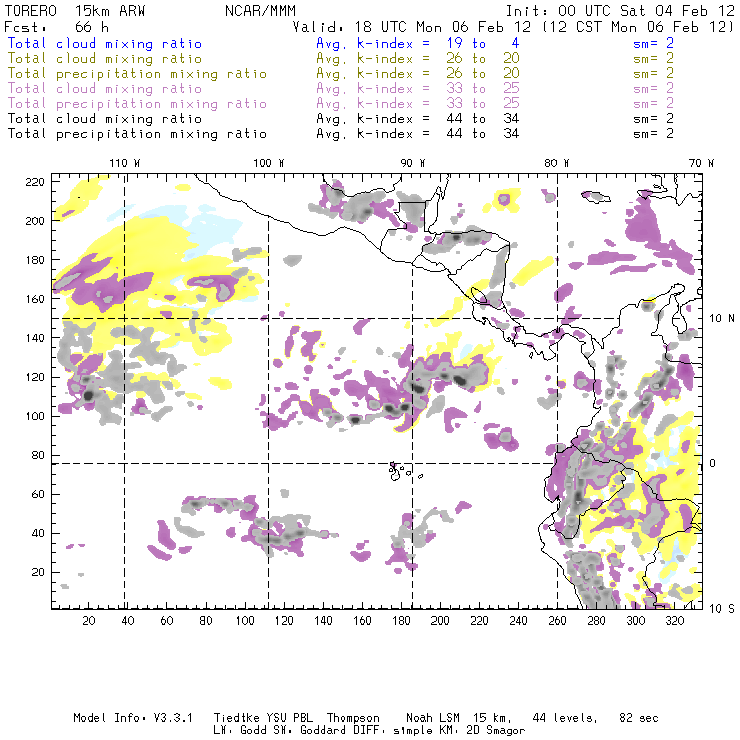The image size is (740, 740).
Task: Select the LW: Godd label
Action: tap(240, 731)
